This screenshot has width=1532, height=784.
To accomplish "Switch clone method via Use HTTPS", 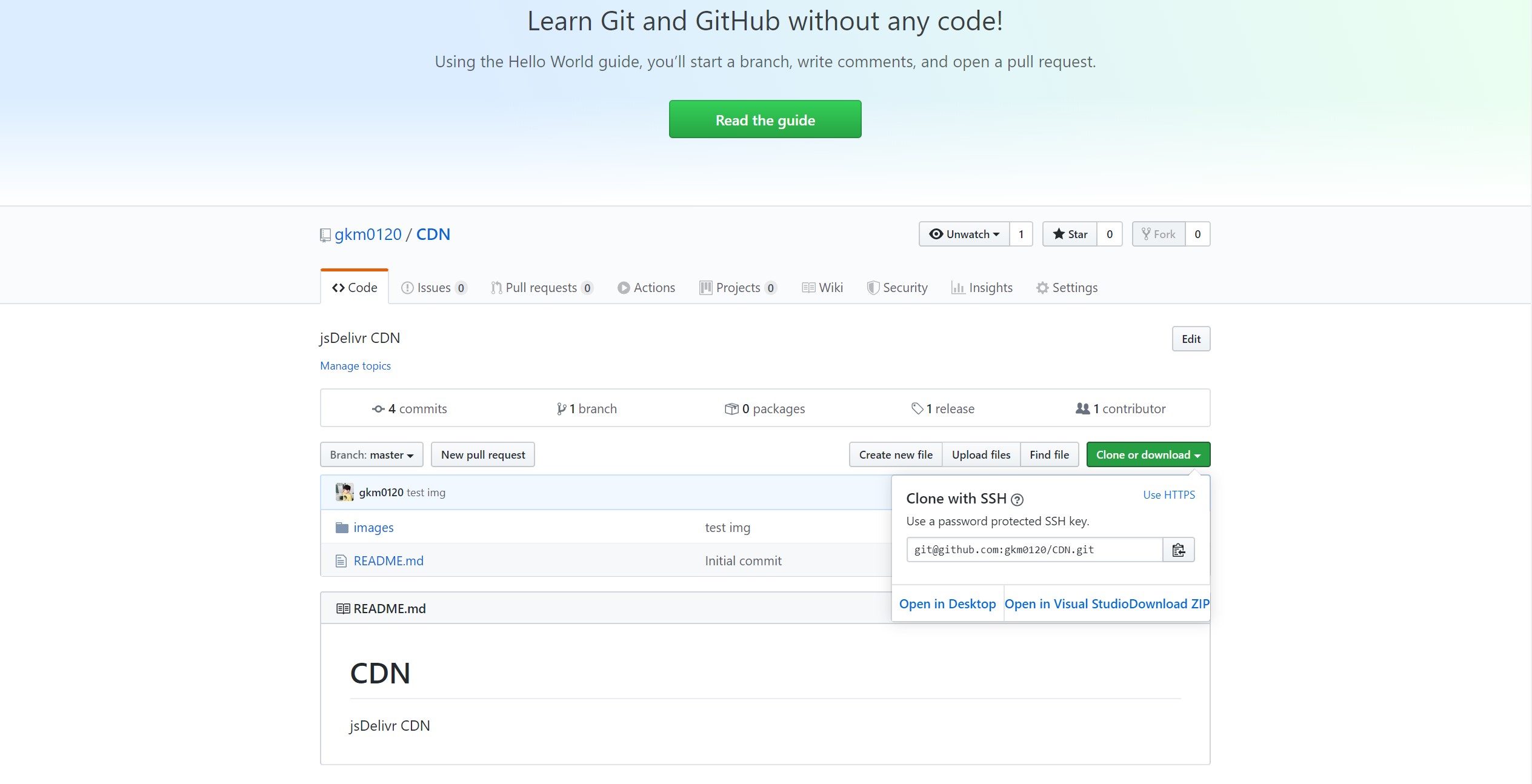I will coord(1169,494).
